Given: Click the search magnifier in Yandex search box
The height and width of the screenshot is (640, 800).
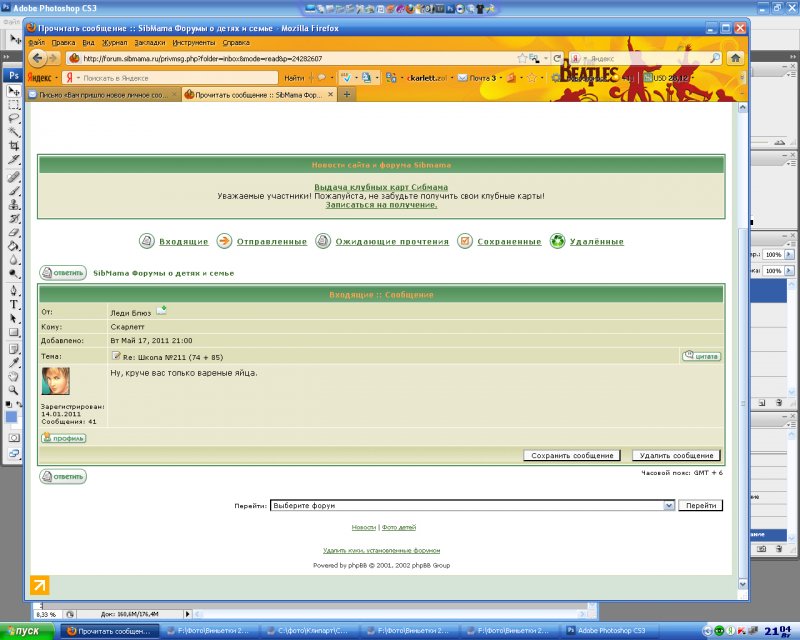Looking at the screenshot, I should tap(715, 58).
